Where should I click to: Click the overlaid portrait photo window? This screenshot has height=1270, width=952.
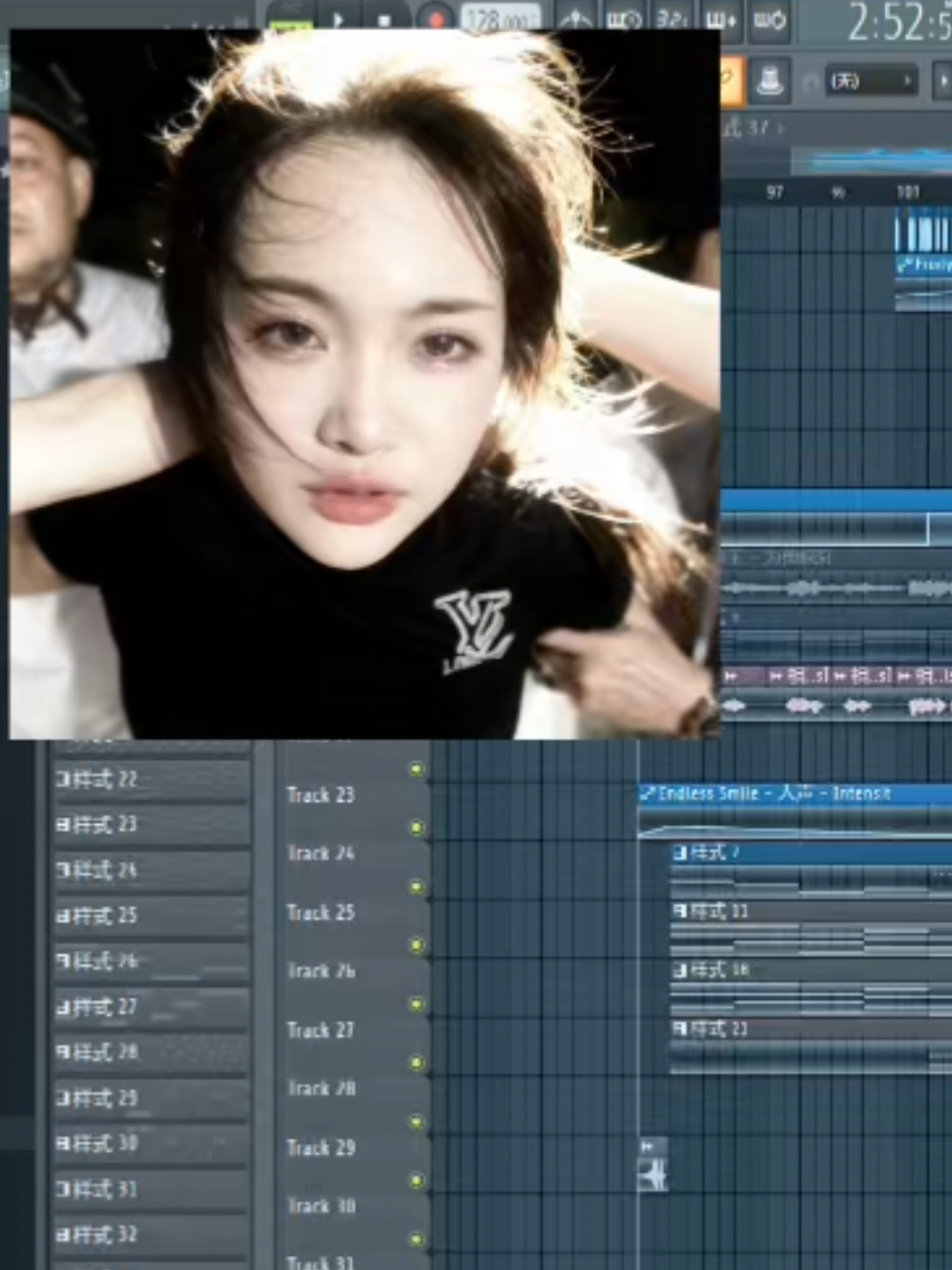[364, 384]
